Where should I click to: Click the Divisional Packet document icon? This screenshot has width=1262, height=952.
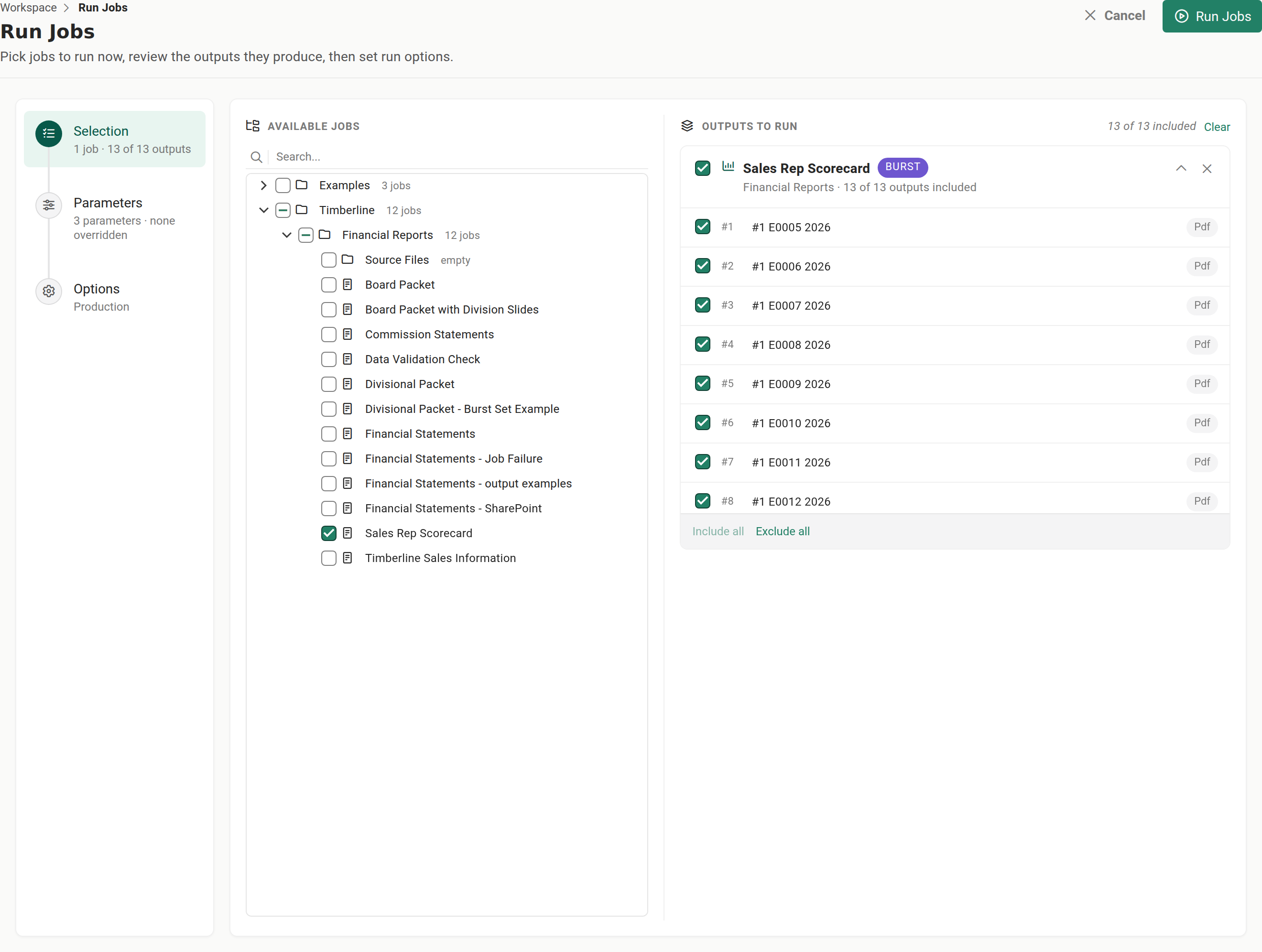pos(348,383)
